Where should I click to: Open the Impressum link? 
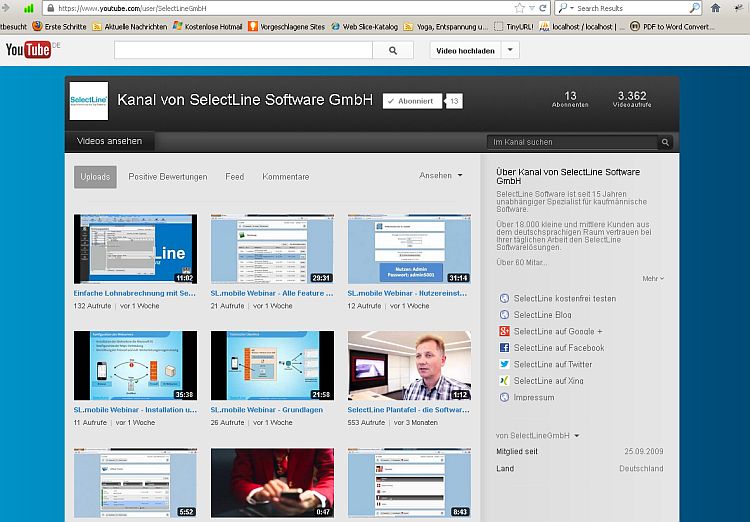pyautogui.click(x=534, y=397)
